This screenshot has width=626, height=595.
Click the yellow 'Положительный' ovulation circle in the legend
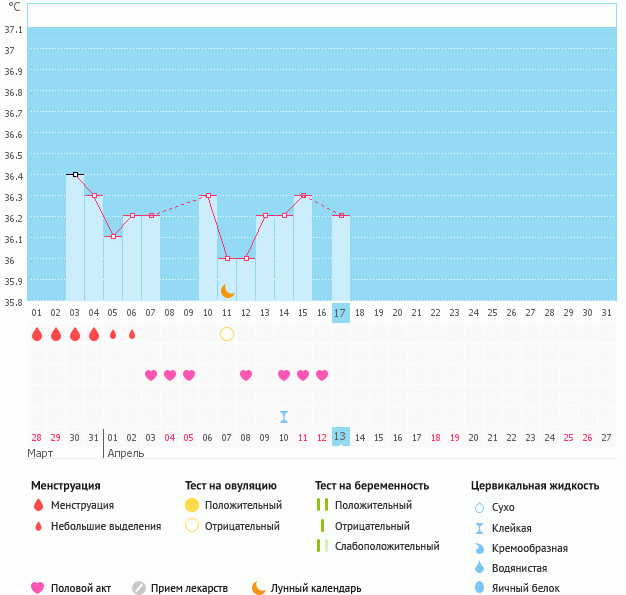(192, 506)
